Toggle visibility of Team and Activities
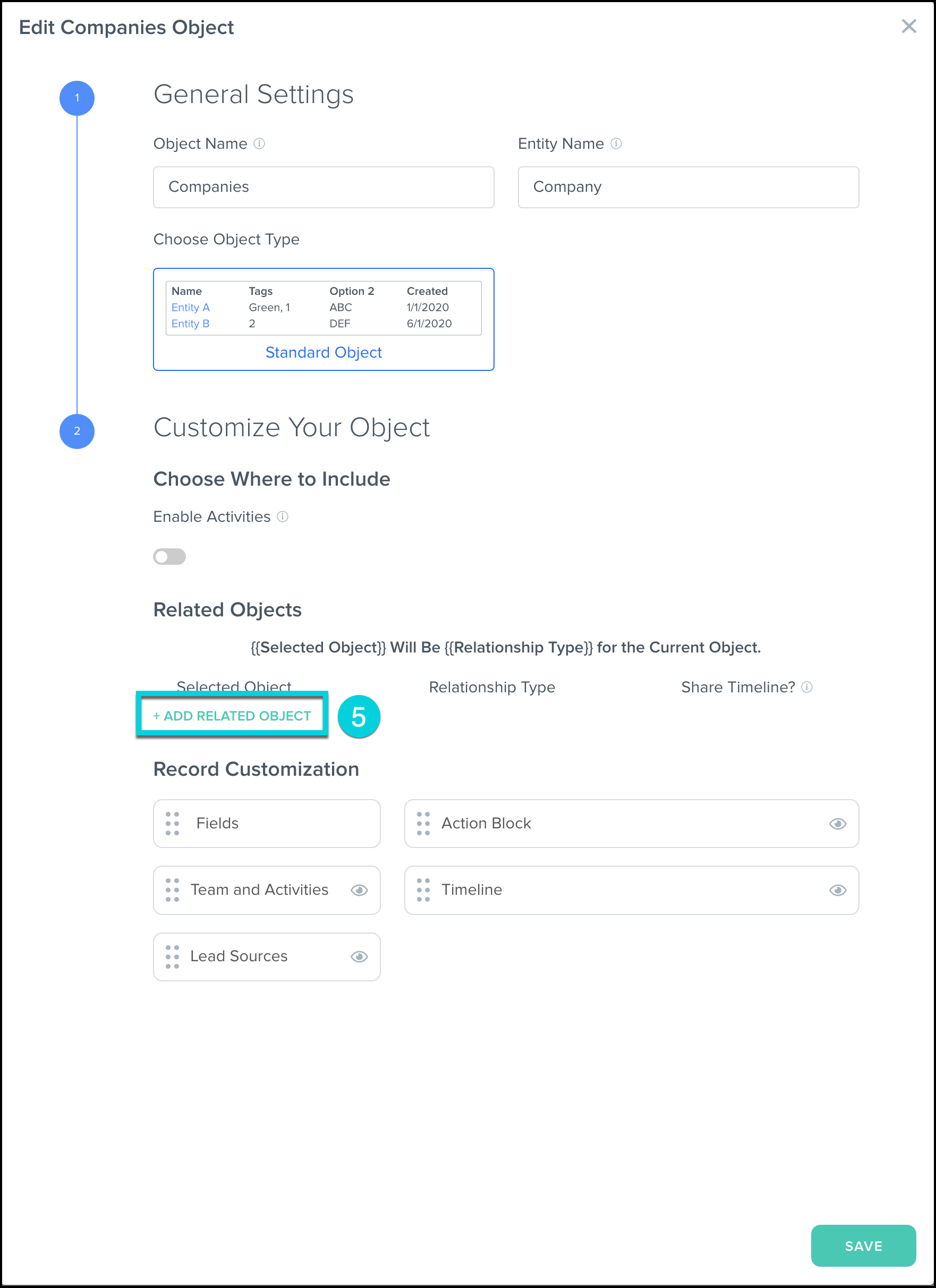This screenshot has height=1288, width=936. coord(359,890)
